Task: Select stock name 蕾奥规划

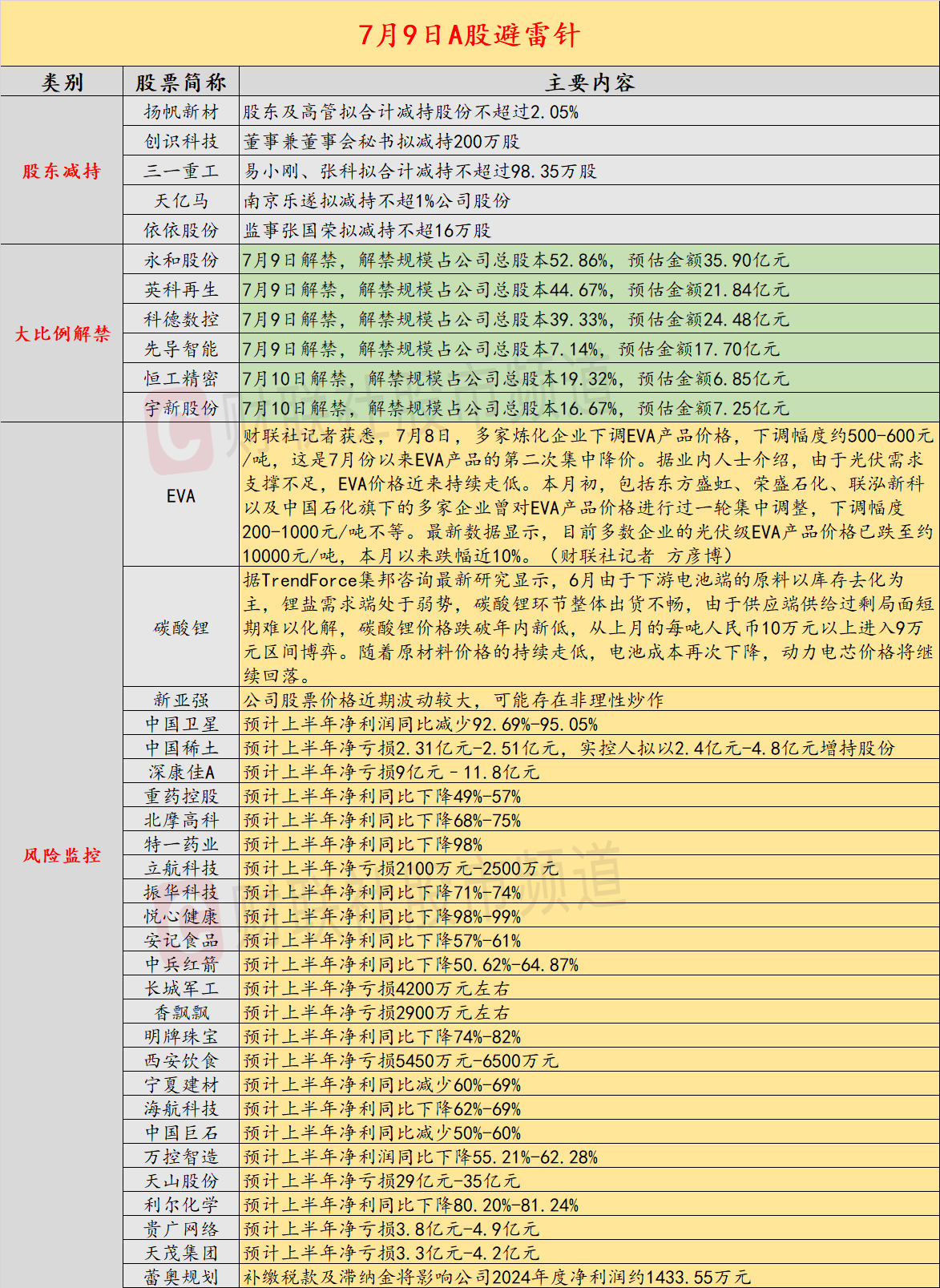Action: pos(181,1277)
